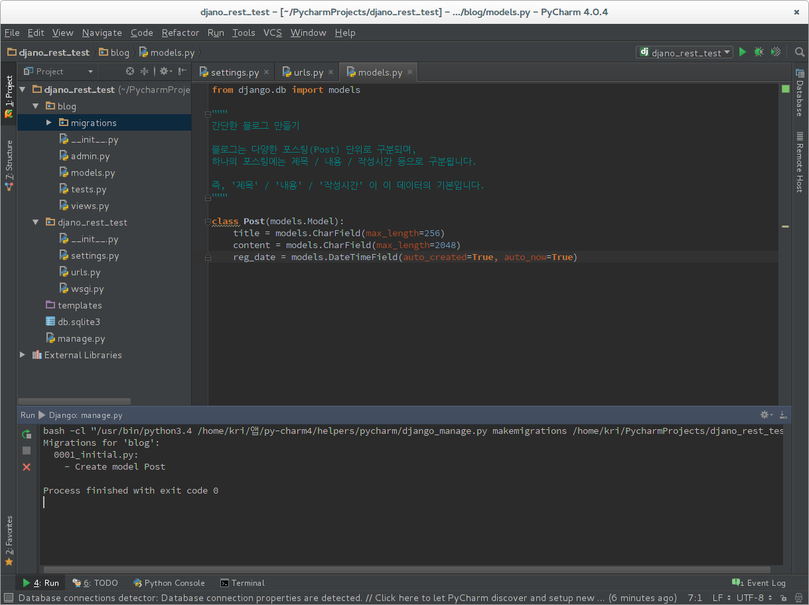Open the Database side panel
Image resolution: width=809 pixels, height=605 pixels.
point(800,93)
